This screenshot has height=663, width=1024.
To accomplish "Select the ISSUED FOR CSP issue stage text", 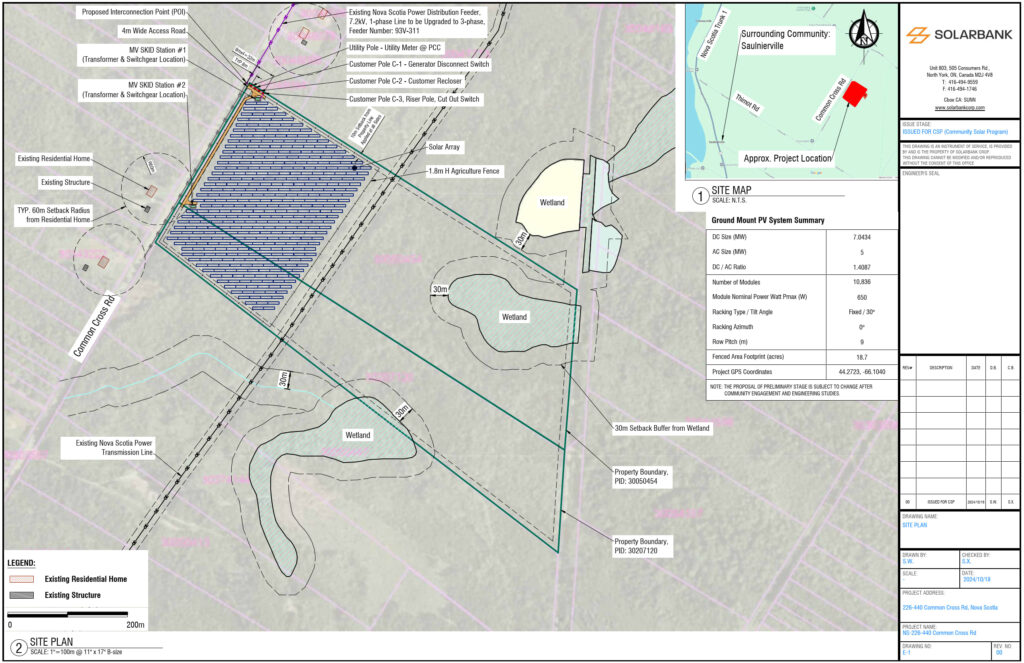I will coord(955,132).
